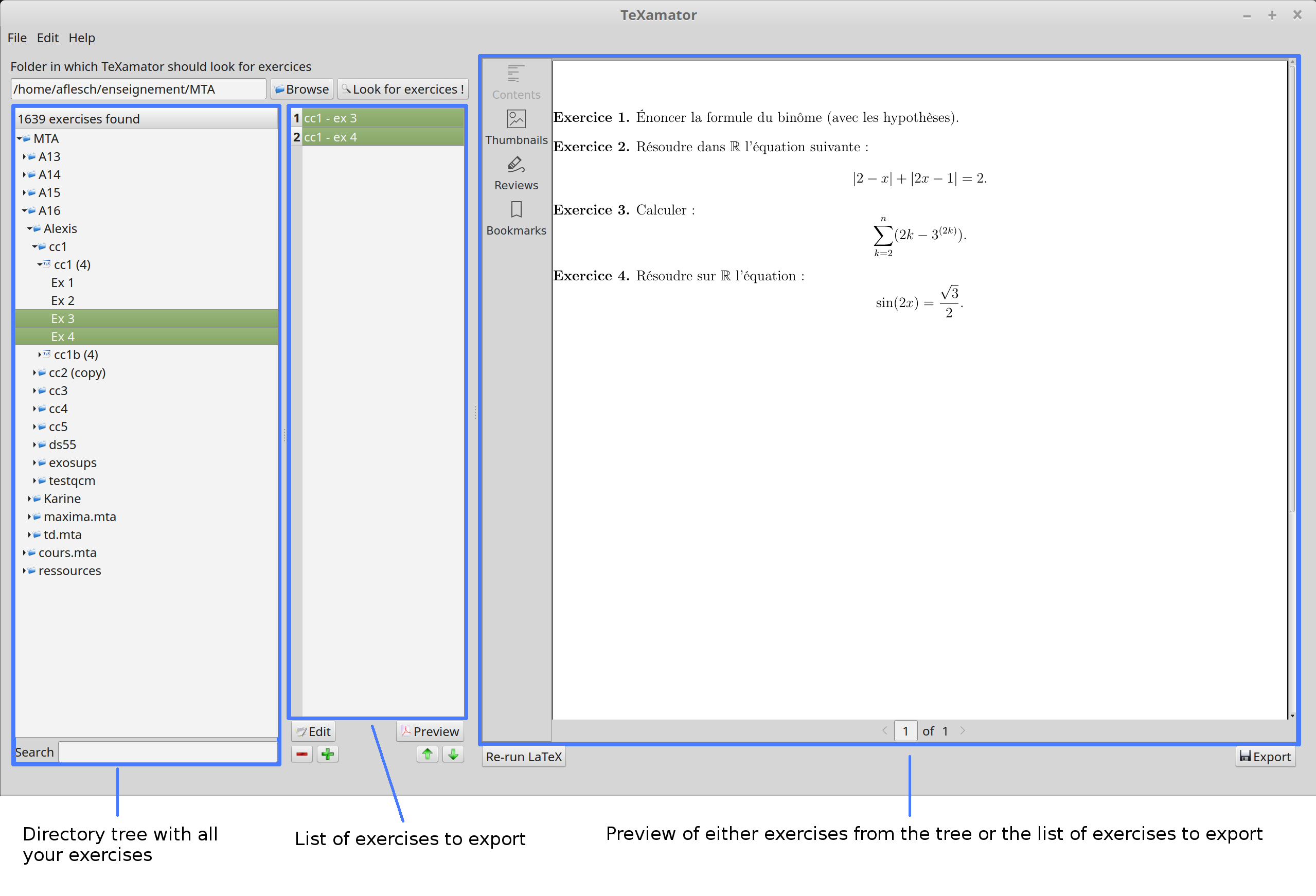Expand the cours.mta folder

click(x=24, y=552)
